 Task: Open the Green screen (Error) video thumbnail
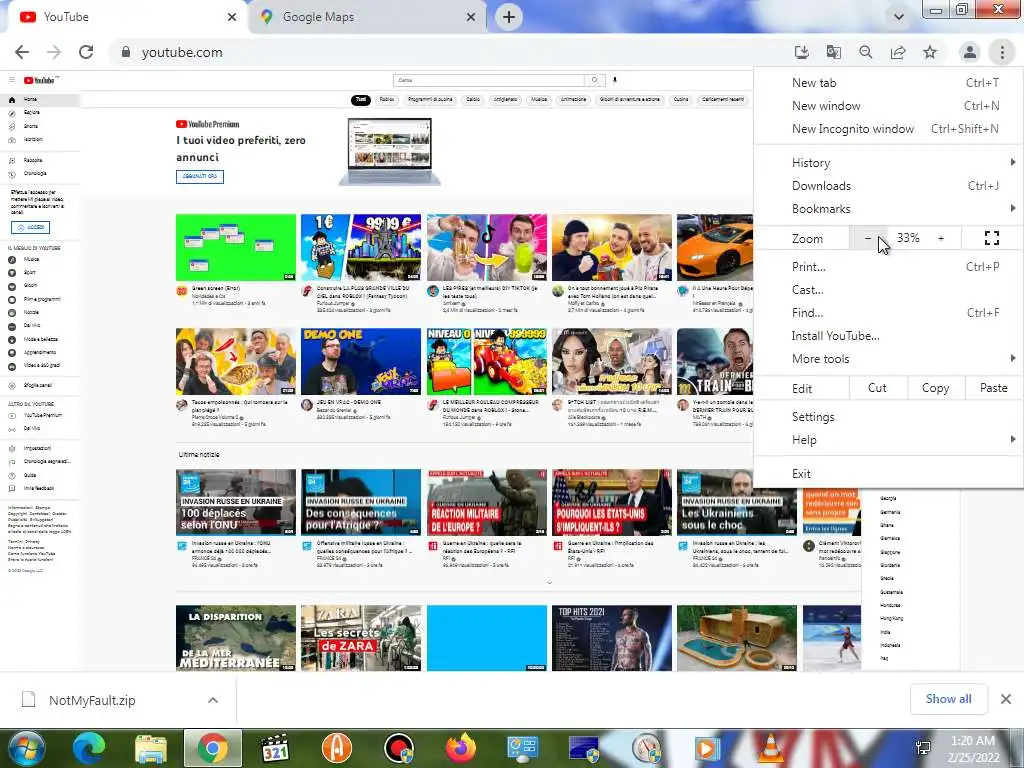(x=236, y=248)
